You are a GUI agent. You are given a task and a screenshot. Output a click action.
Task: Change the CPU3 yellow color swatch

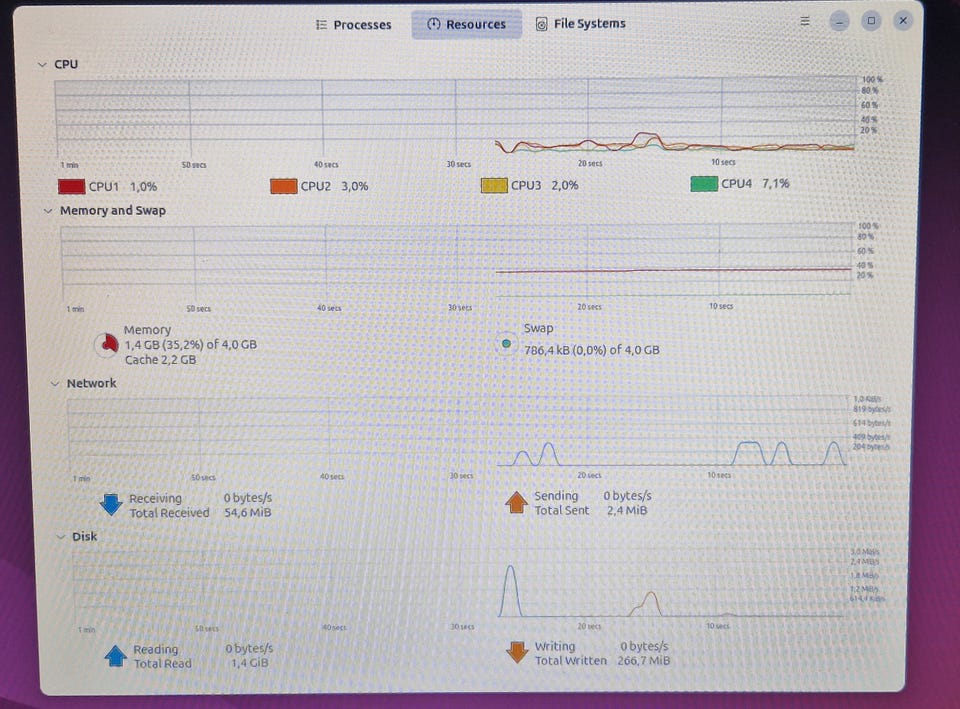[x=494, y=185]
